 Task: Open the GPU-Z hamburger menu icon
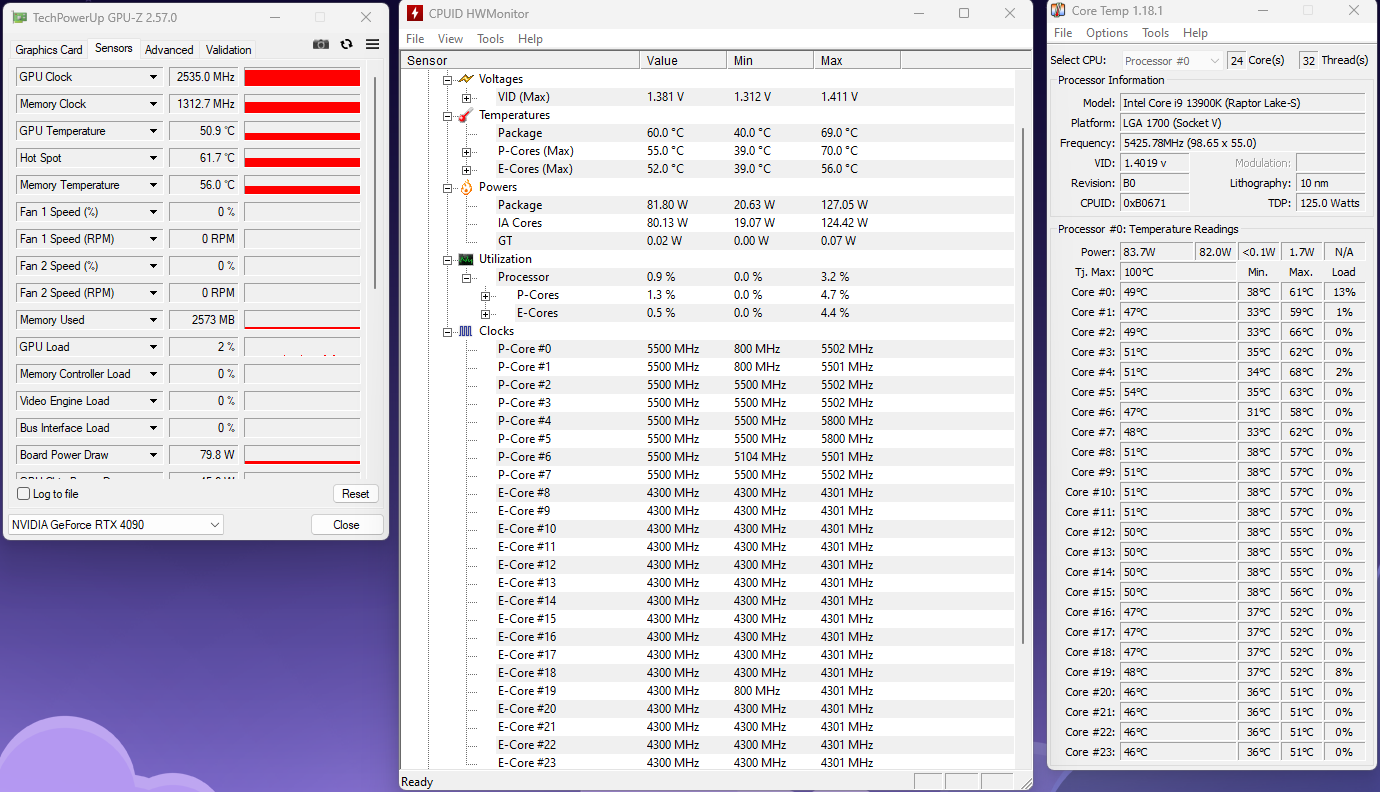click(372, 44)
